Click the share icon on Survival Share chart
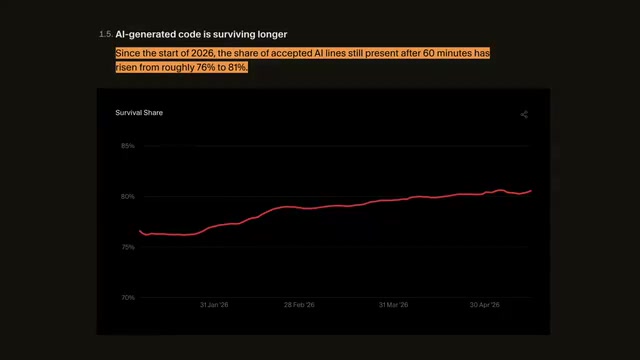640x360 pixels. pos(524,115)
